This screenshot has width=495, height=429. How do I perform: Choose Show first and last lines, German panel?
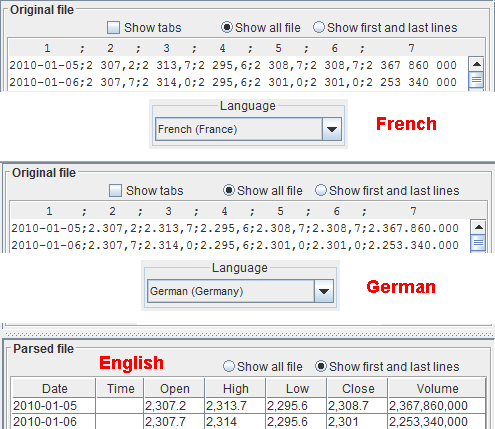tap(387, 191)
